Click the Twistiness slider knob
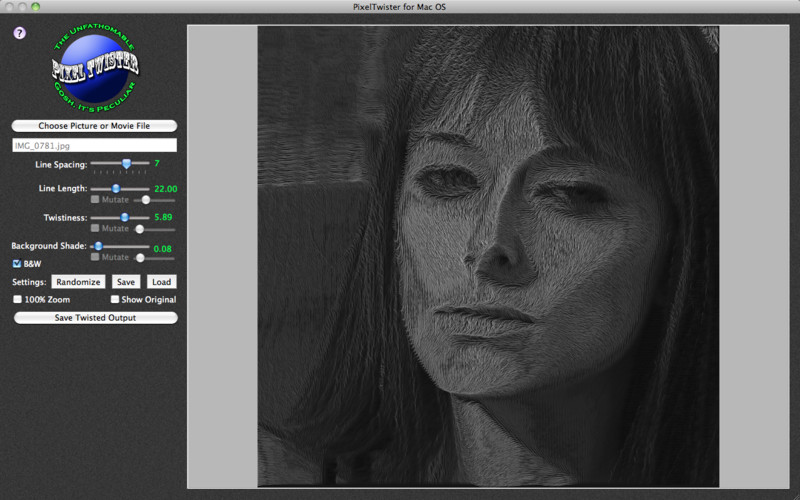800x500 pixels. coord(124,218)
